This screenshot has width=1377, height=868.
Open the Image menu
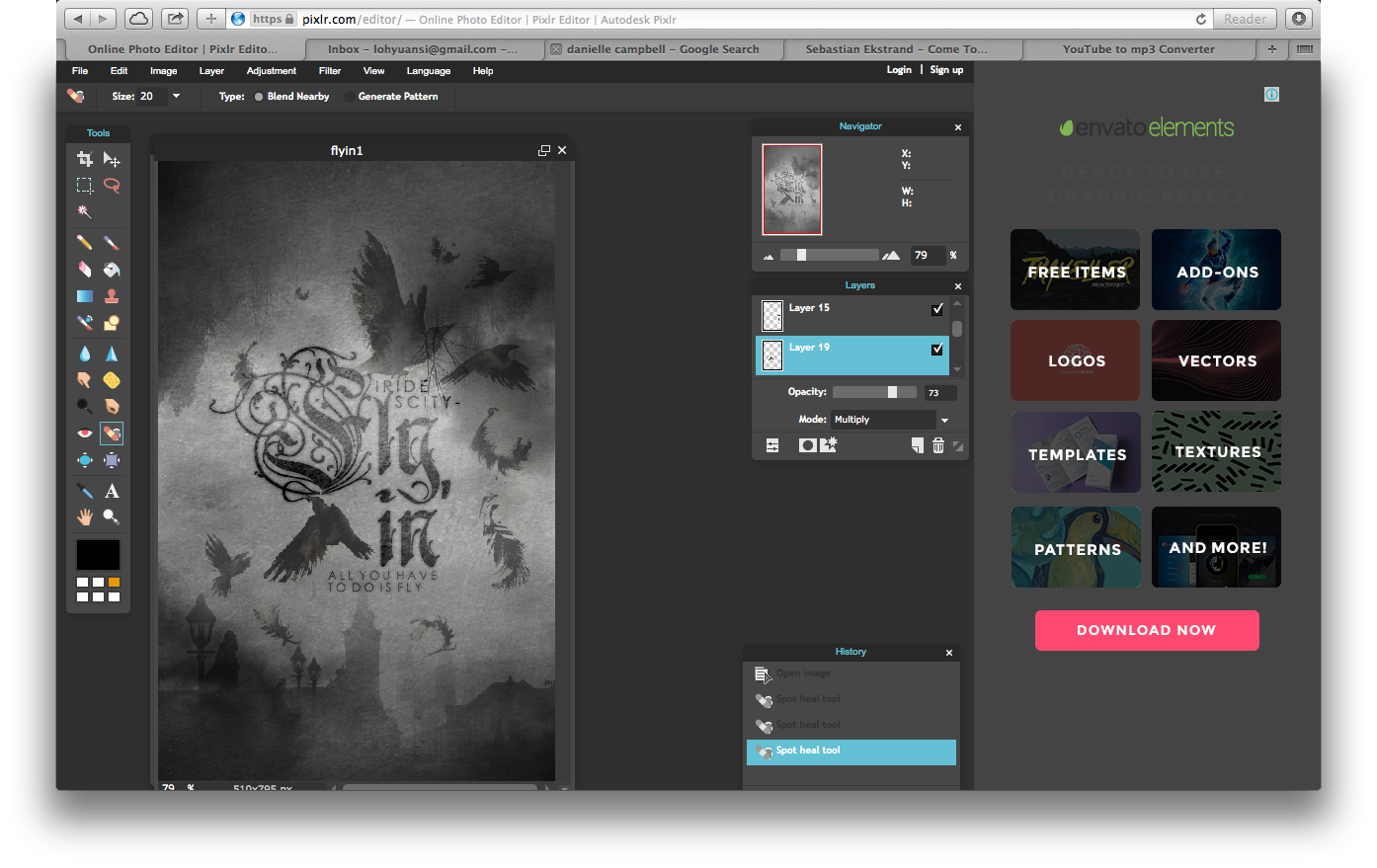(x=164, y=71)
